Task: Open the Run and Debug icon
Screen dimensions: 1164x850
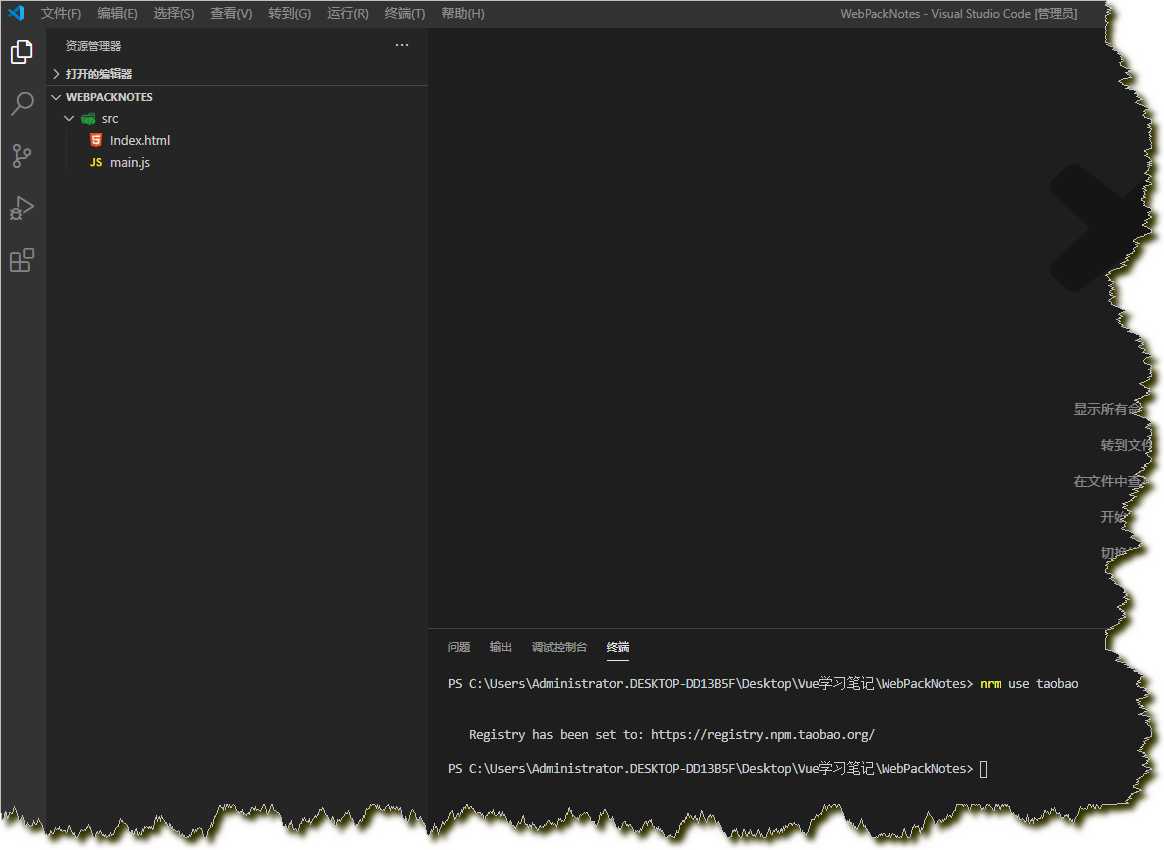Action: (22, 208)
